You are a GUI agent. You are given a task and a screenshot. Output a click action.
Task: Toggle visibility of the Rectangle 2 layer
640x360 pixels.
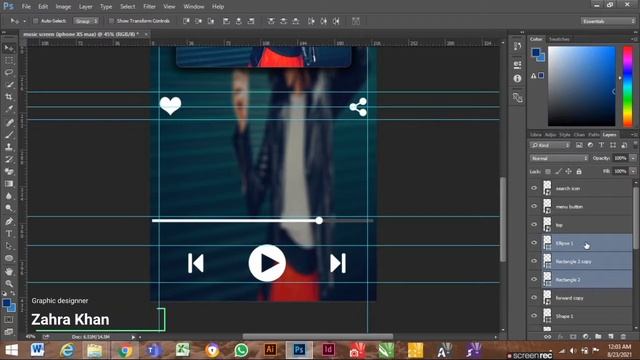click(533, 280)
